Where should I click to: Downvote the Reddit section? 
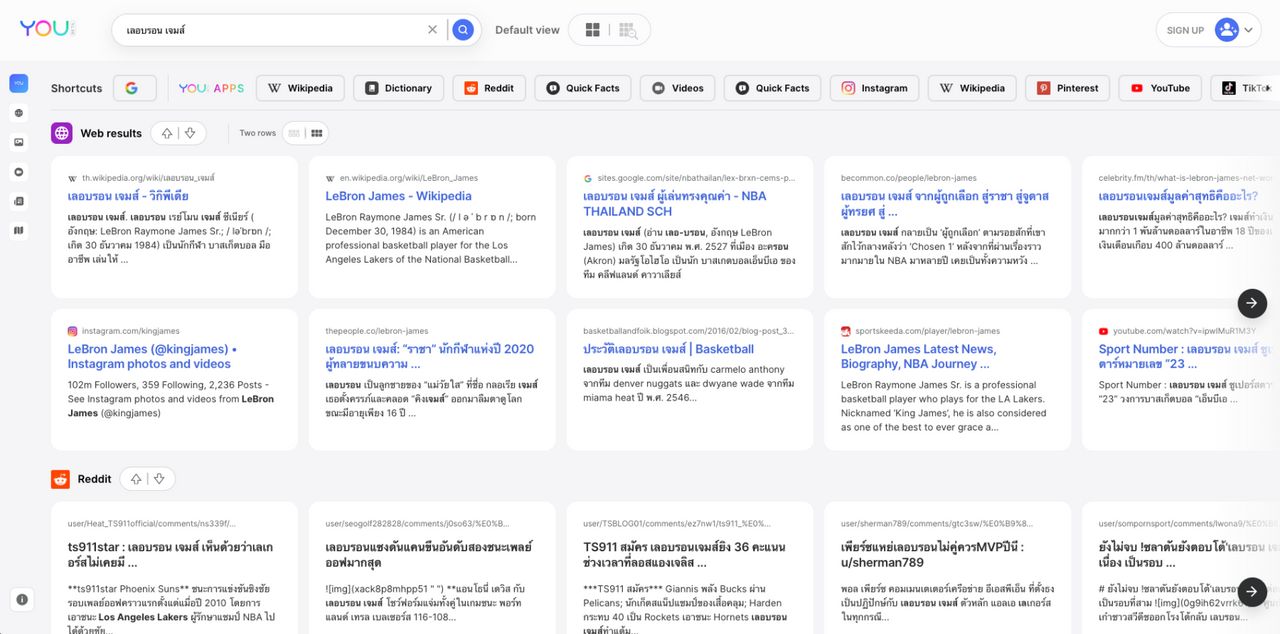click(159, 479)
